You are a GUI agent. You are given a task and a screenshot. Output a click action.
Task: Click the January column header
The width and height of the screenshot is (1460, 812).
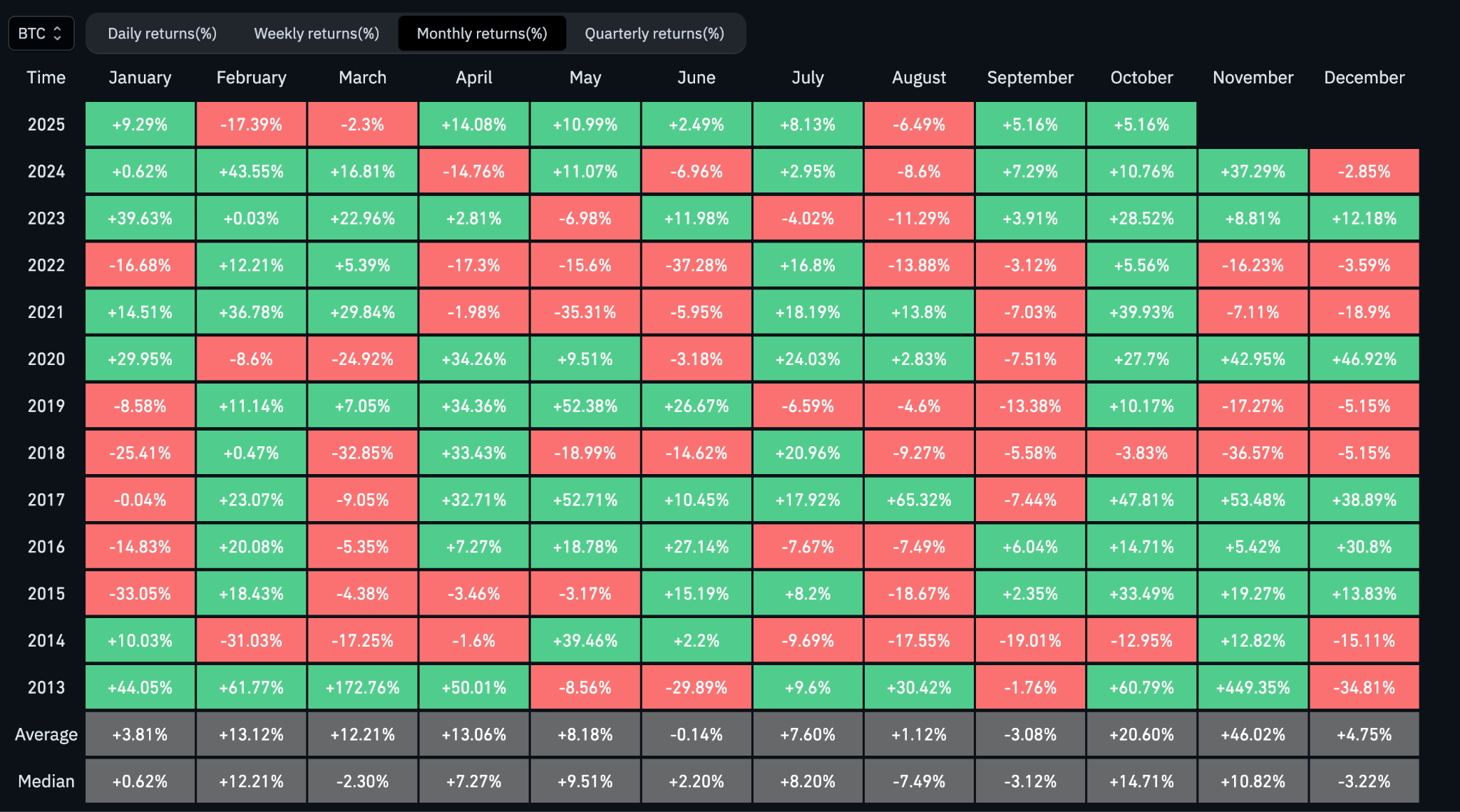pos(140,78)
